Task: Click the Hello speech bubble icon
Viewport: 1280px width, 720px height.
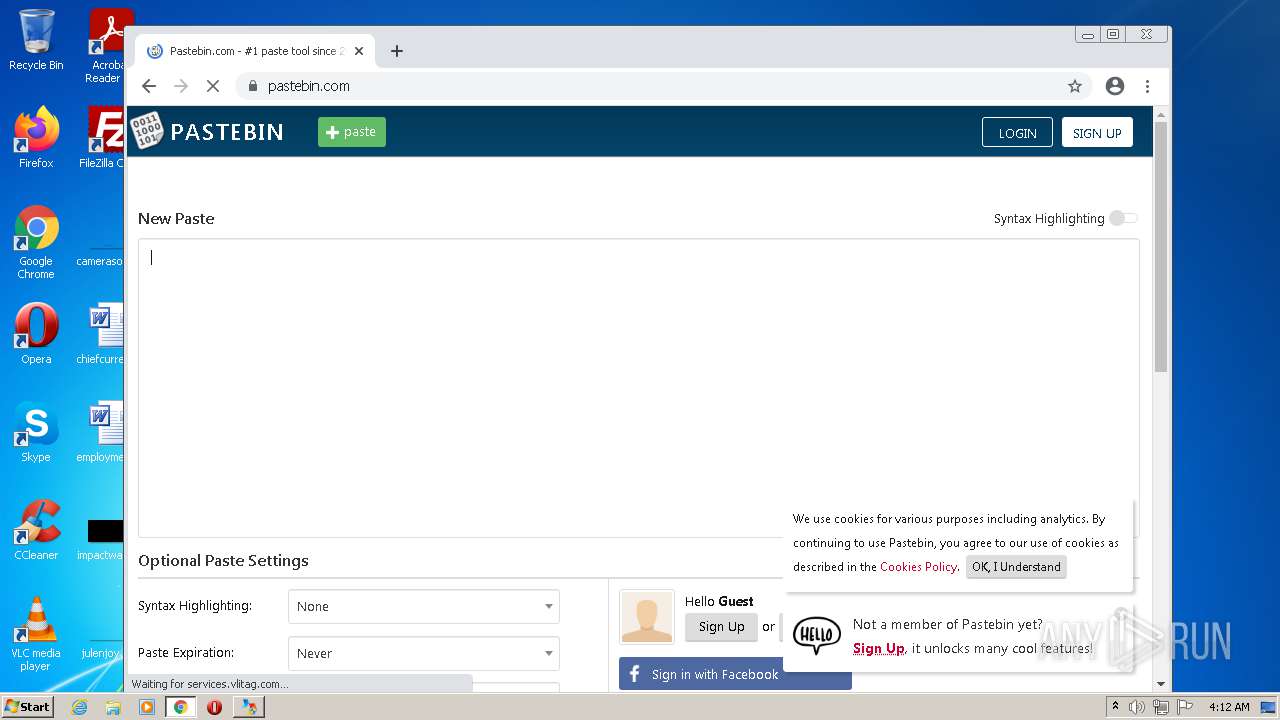Action: pos(816,636)
